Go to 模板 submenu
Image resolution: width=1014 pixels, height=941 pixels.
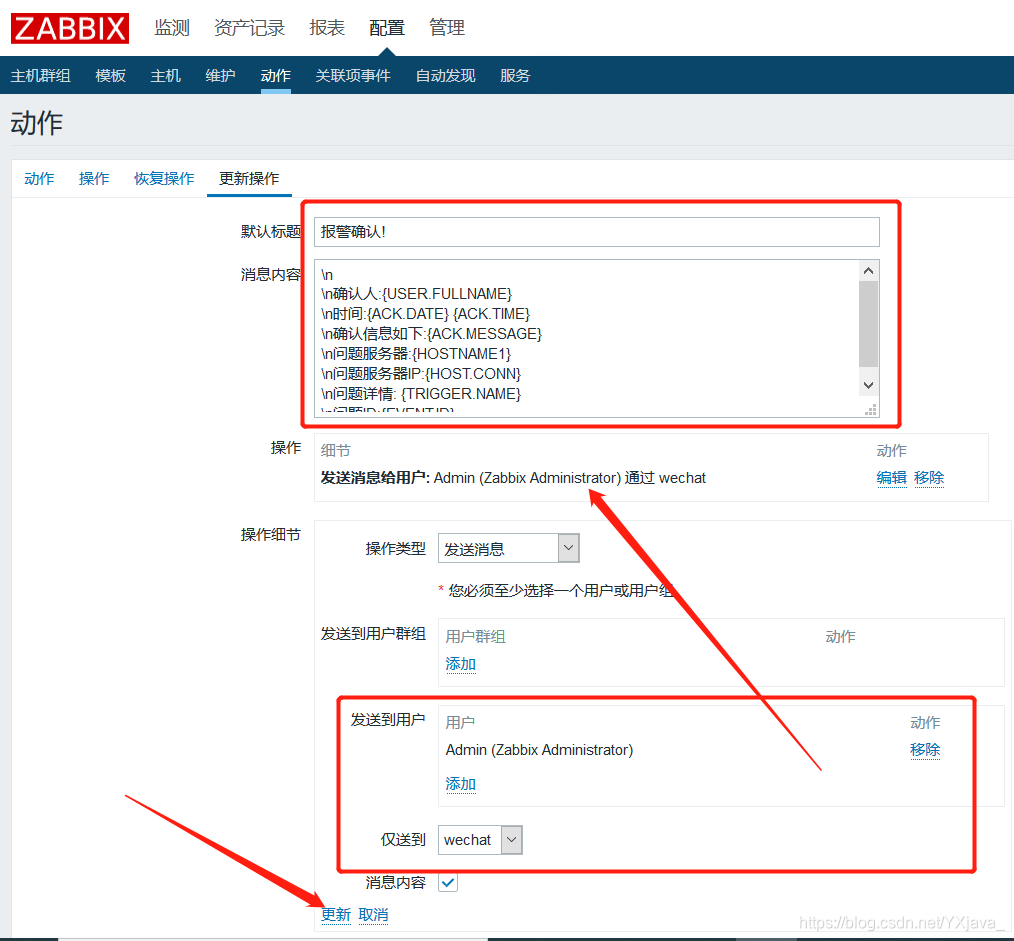111,76
